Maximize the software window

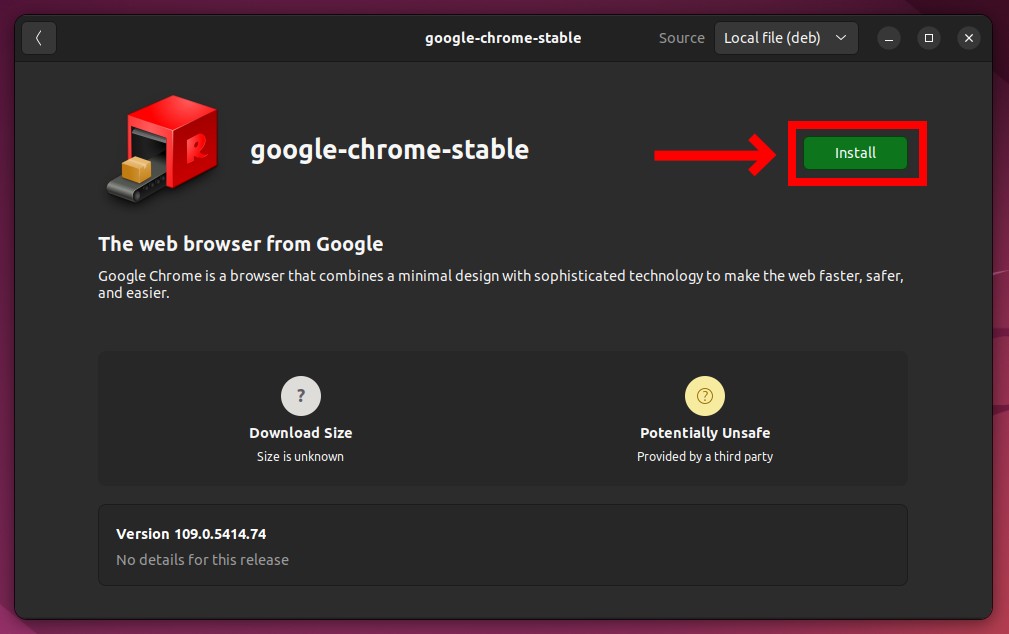click(x=929, y=38)
